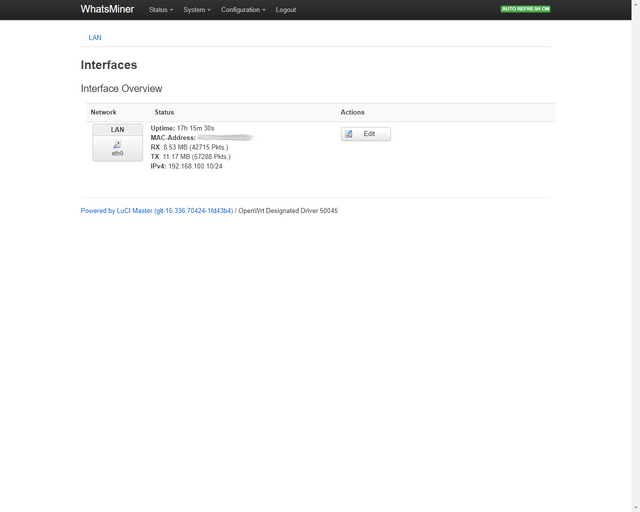
Task: Click the RX 8.53 MB value
Action: [196, 147]
